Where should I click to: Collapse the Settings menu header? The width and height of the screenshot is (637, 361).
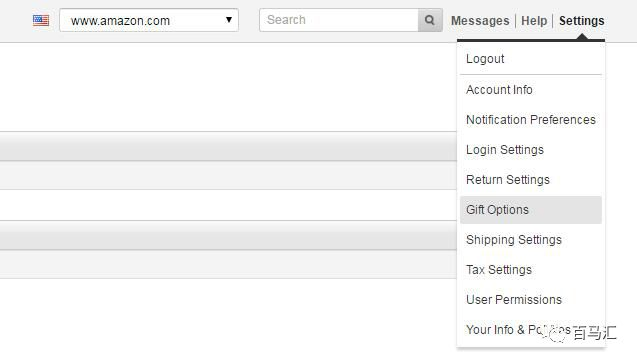pos(581,21)
